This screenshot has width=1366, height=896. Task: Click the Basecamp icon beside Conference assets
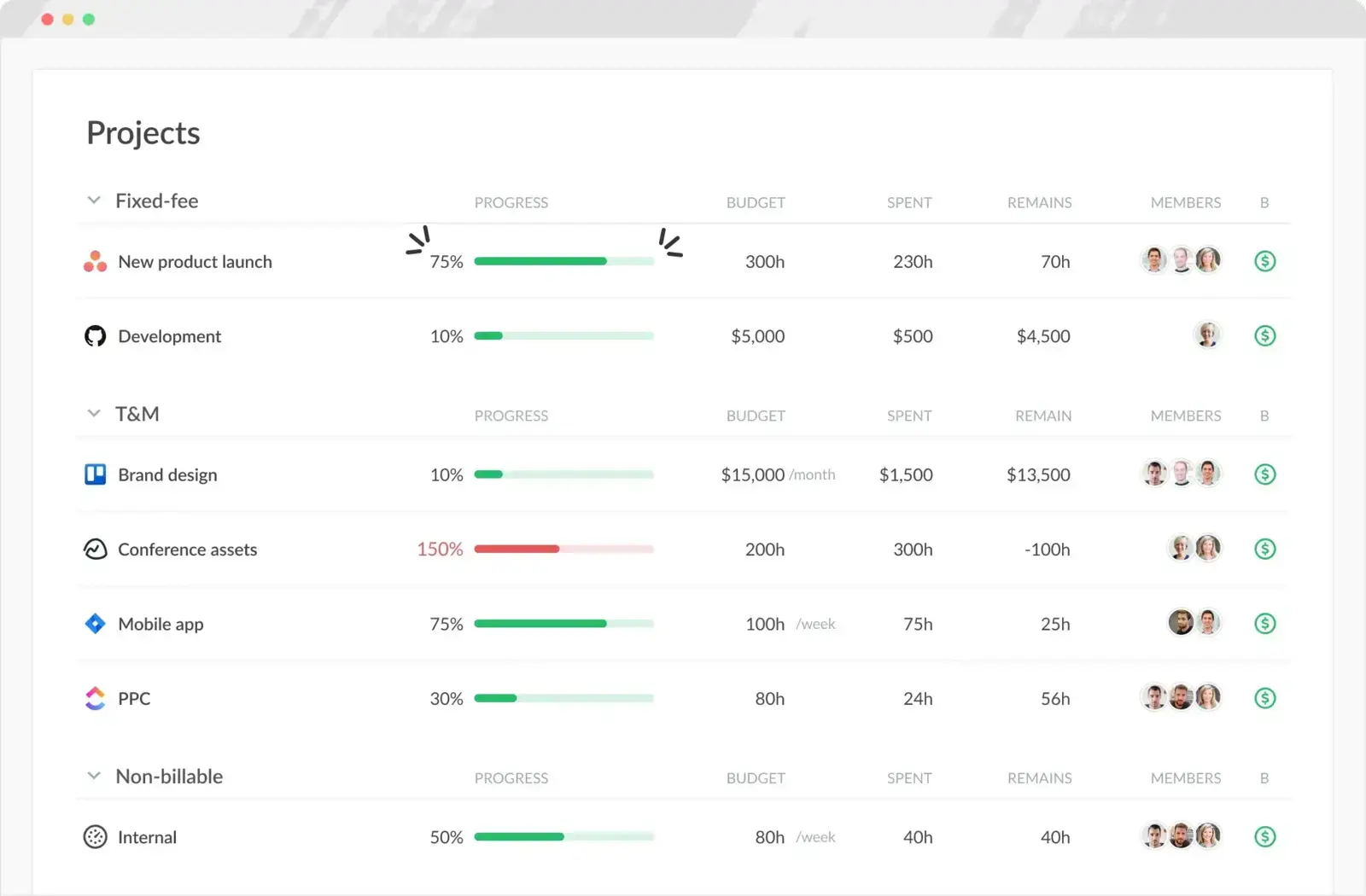(x=95, y=549)
